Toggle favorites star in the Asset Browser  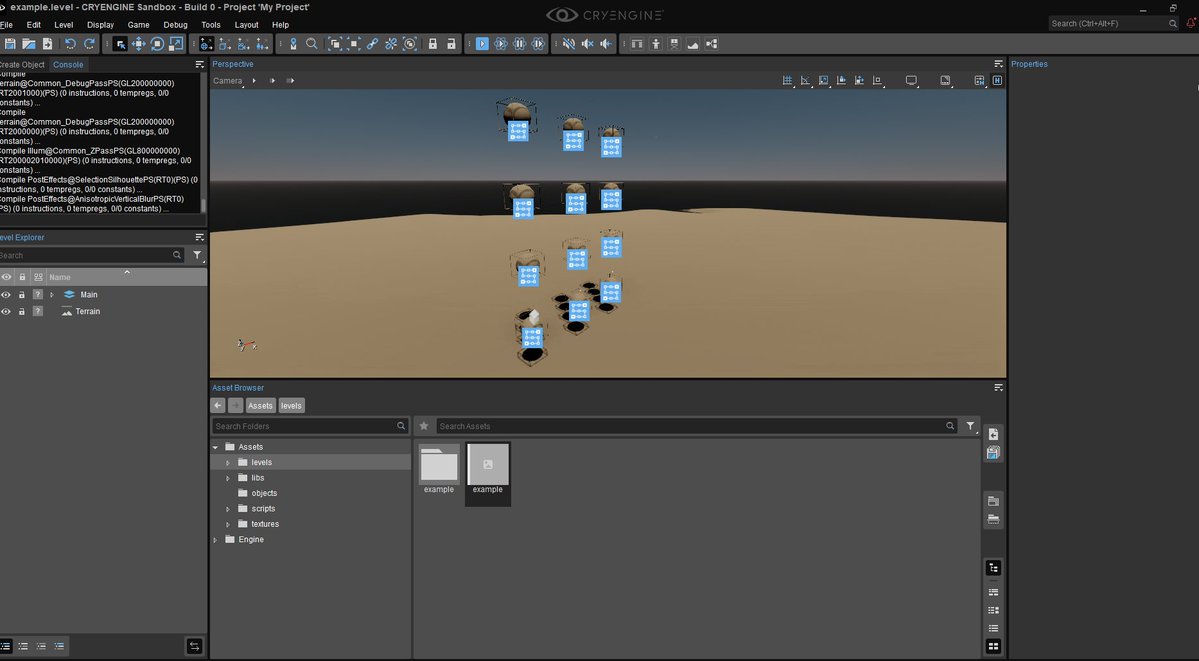coord(424,426)
